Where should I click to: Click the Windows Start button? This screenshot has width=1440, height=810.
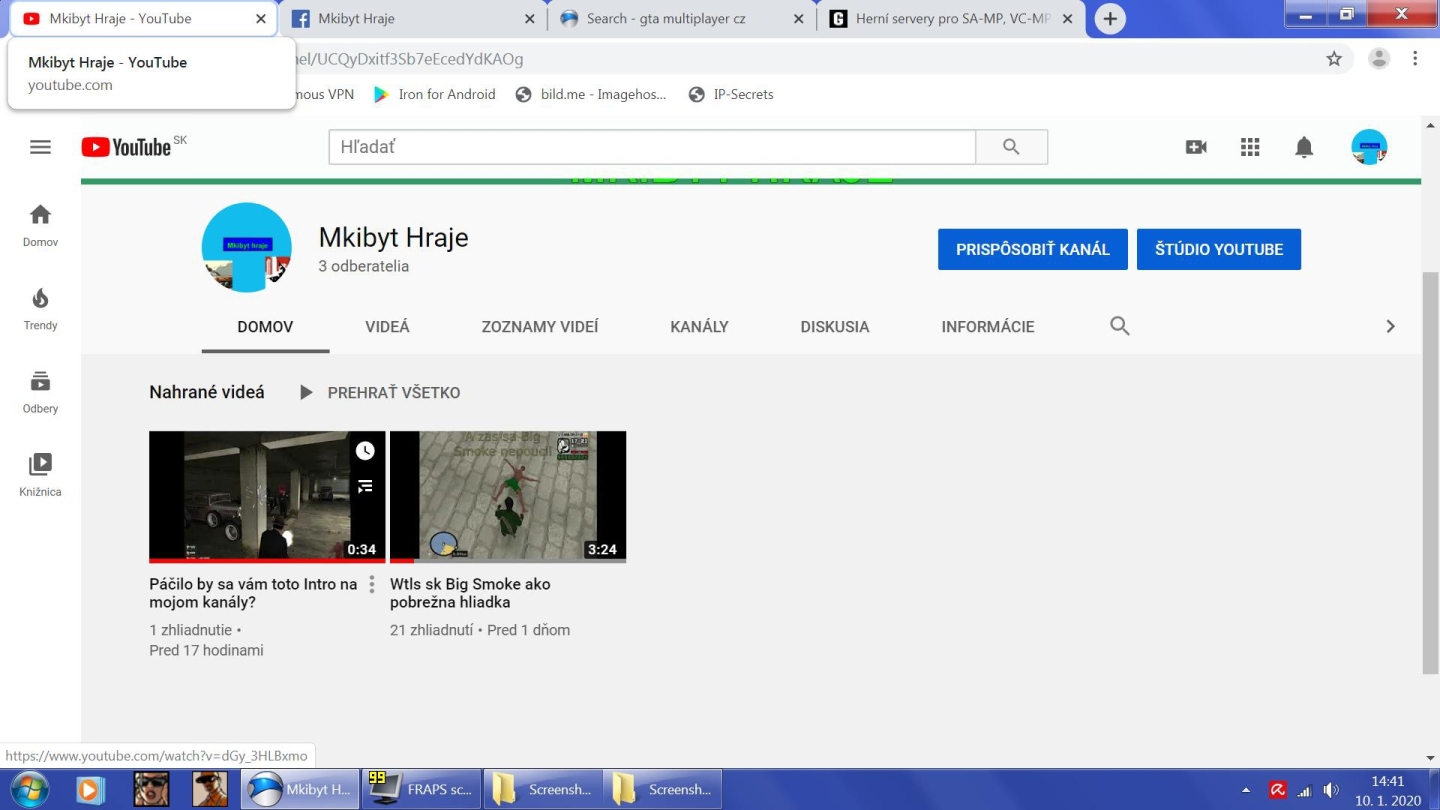(x=28, y=789)
